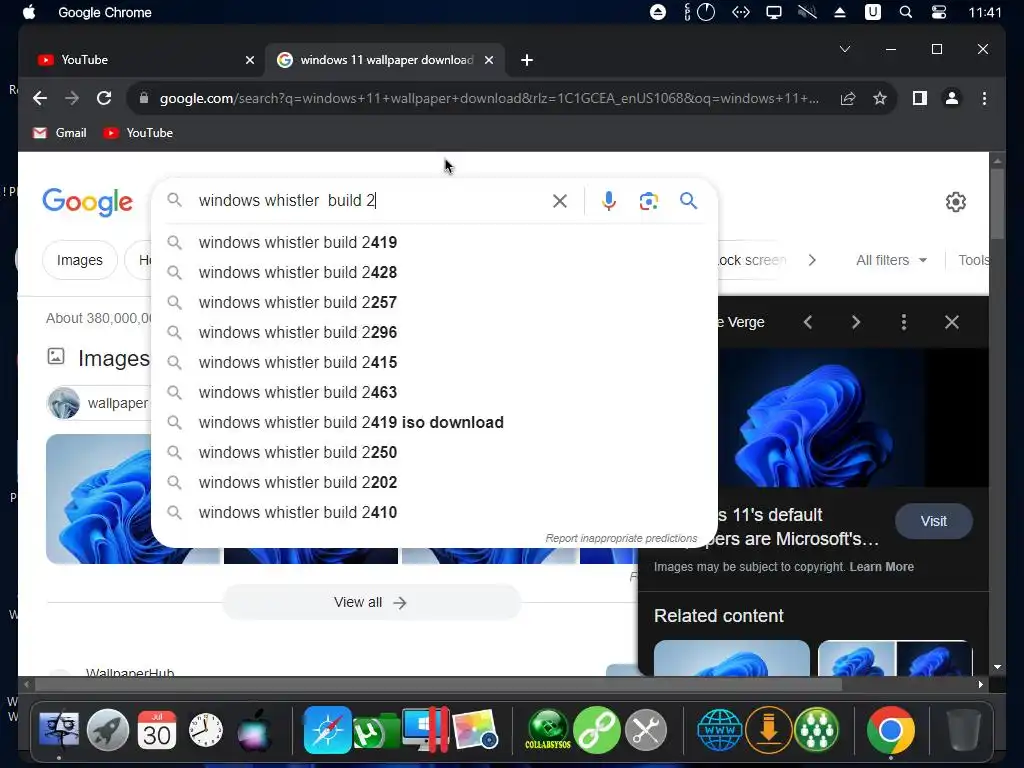Open the uTorrent icon in dock
Screen dimensions: 1024x768
(x=375, y=731)
